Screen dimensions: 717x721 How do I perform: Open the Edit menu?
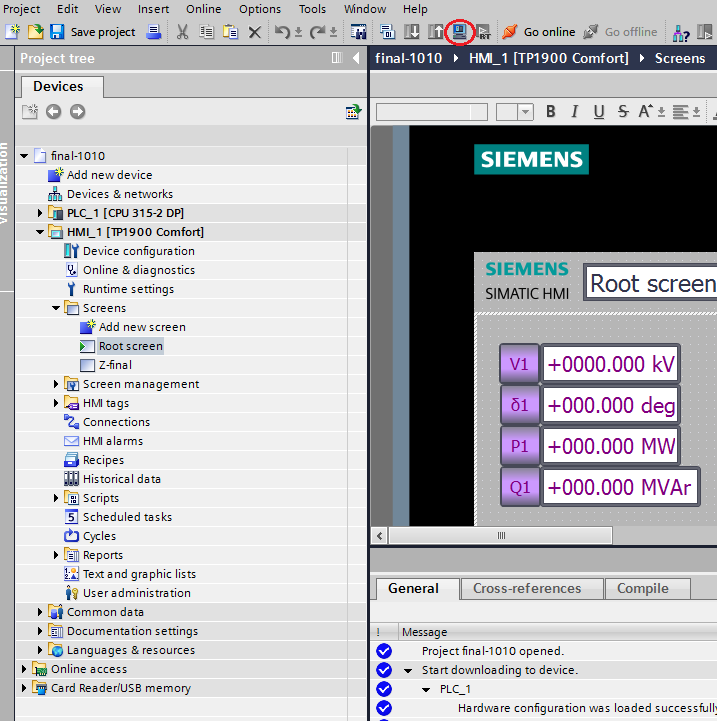coord(68,9)
